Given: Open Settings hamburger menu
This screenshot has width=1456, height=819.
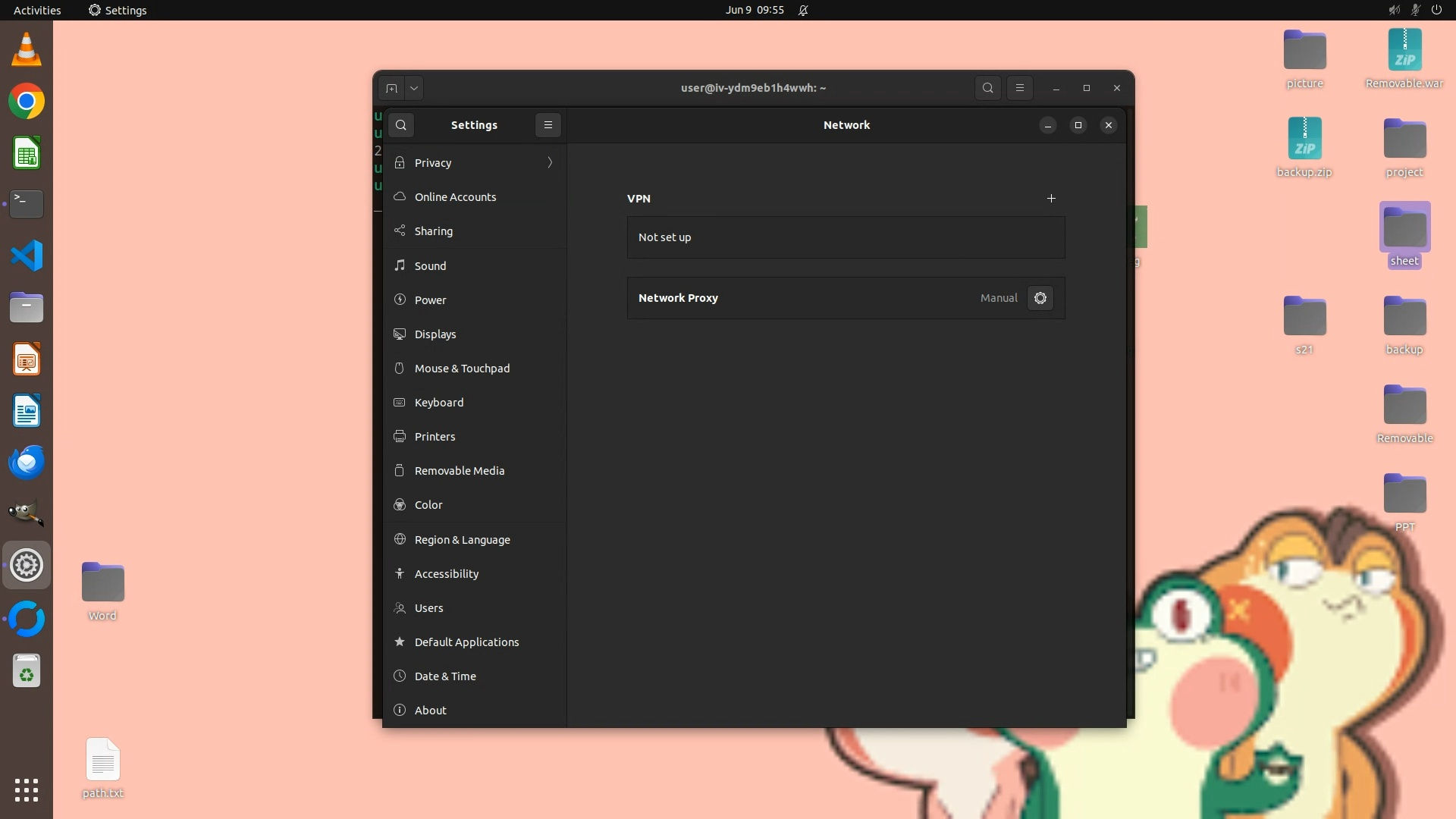Looking at the screenshot, I should click(x=548, y=125).
